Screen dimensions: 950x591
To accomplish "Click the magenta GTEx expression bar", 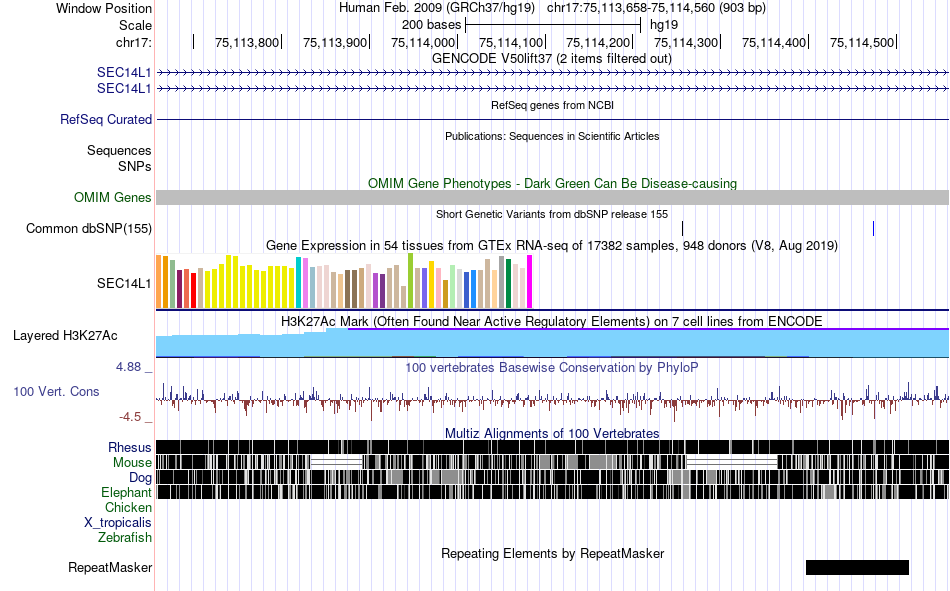I will point(530,282).
